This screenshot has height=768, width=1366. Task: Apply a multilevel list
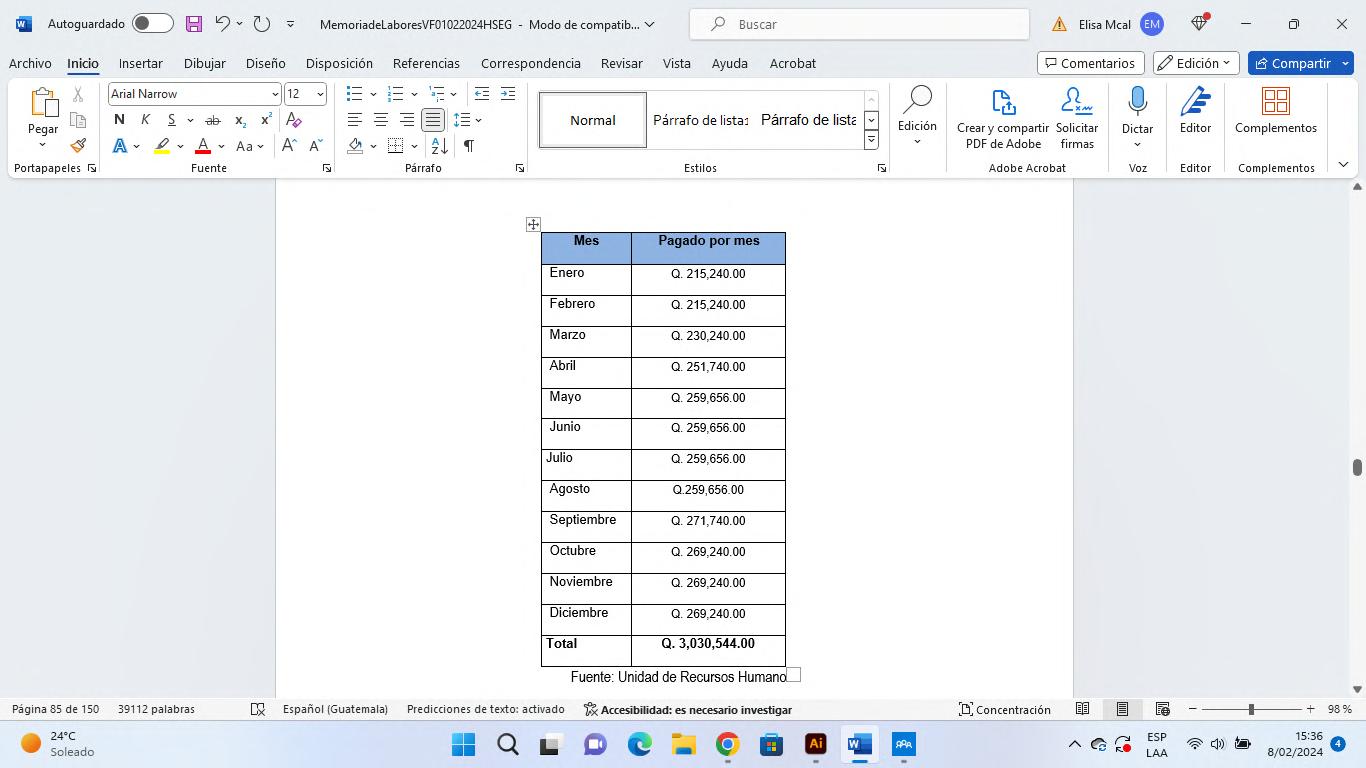[435, 94]
